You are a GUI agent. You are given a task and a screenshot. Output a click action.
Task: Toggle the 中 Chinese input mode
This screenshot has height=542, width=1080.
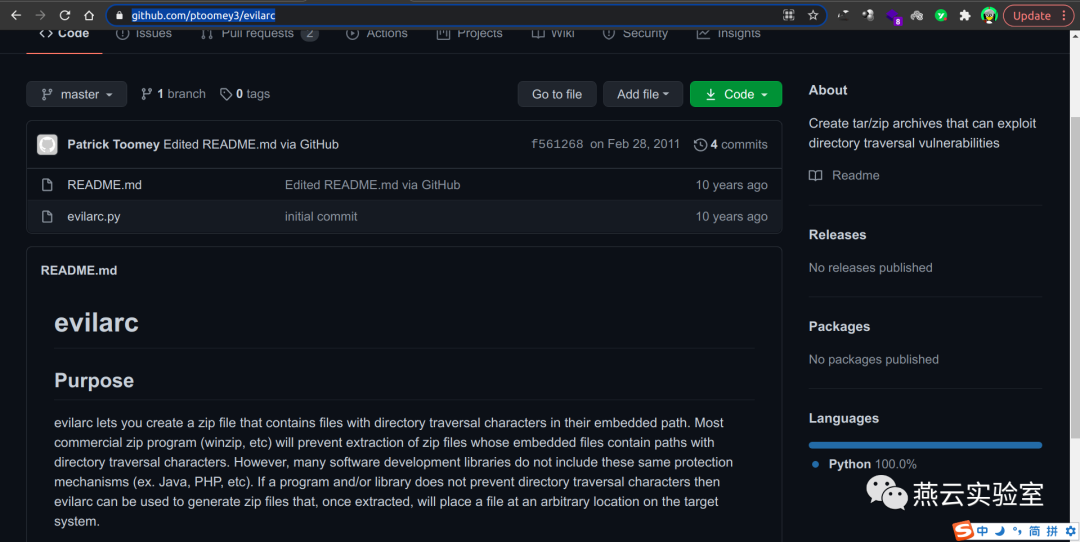tap(982, 531)
